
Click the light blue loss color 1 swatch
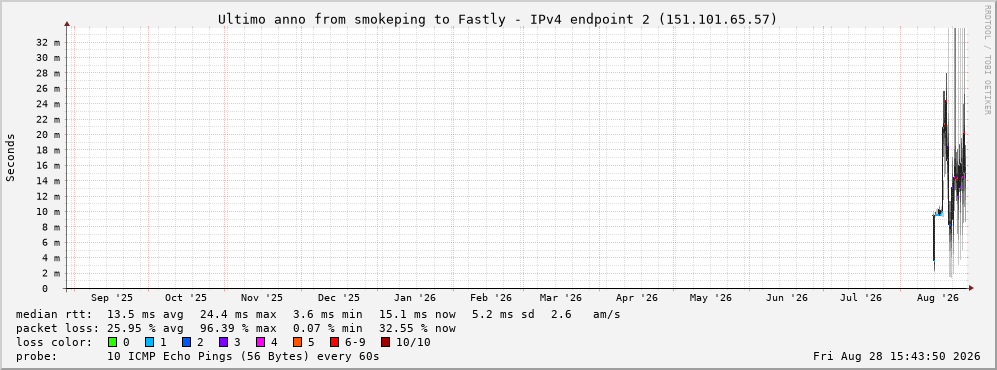(x=149, y=342)
